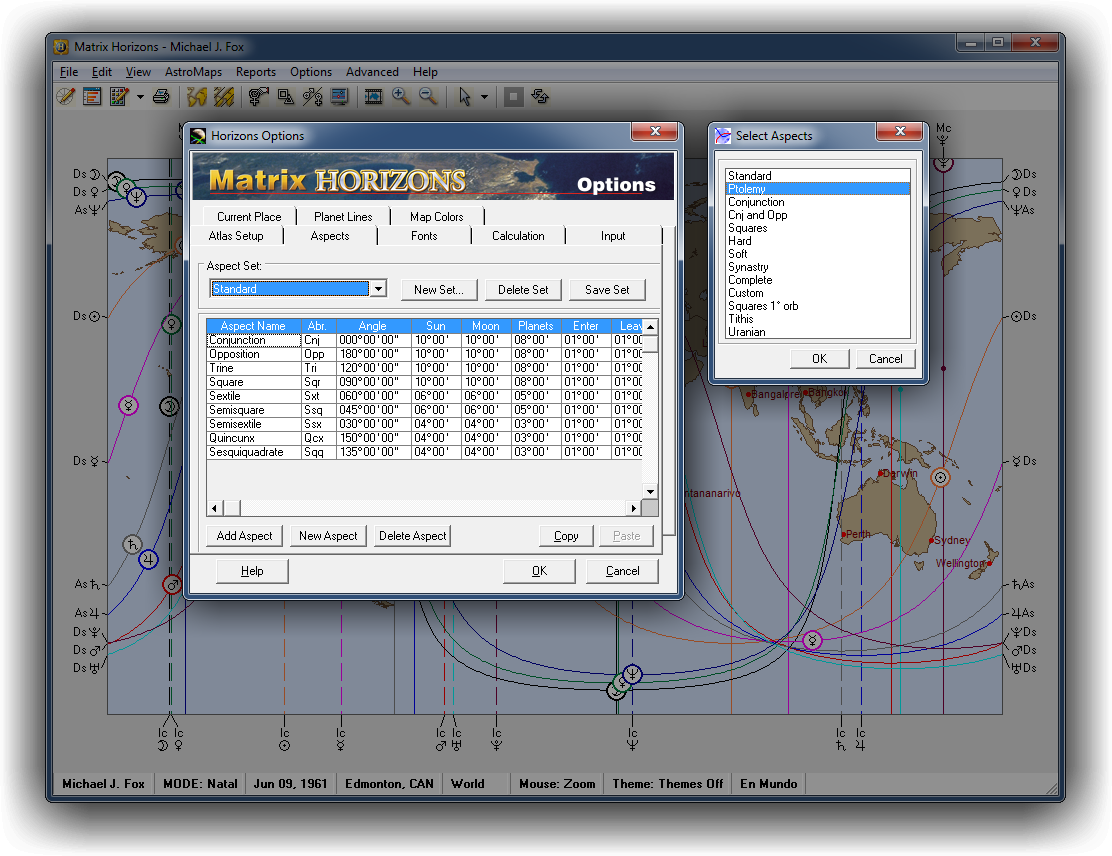Click Cancel in Horizons Options dialog
1112x856 pixels.
tap(623, 571)
